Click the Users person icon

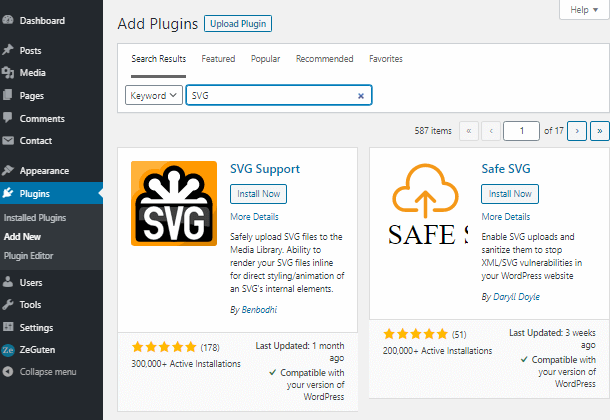point(7,282)
